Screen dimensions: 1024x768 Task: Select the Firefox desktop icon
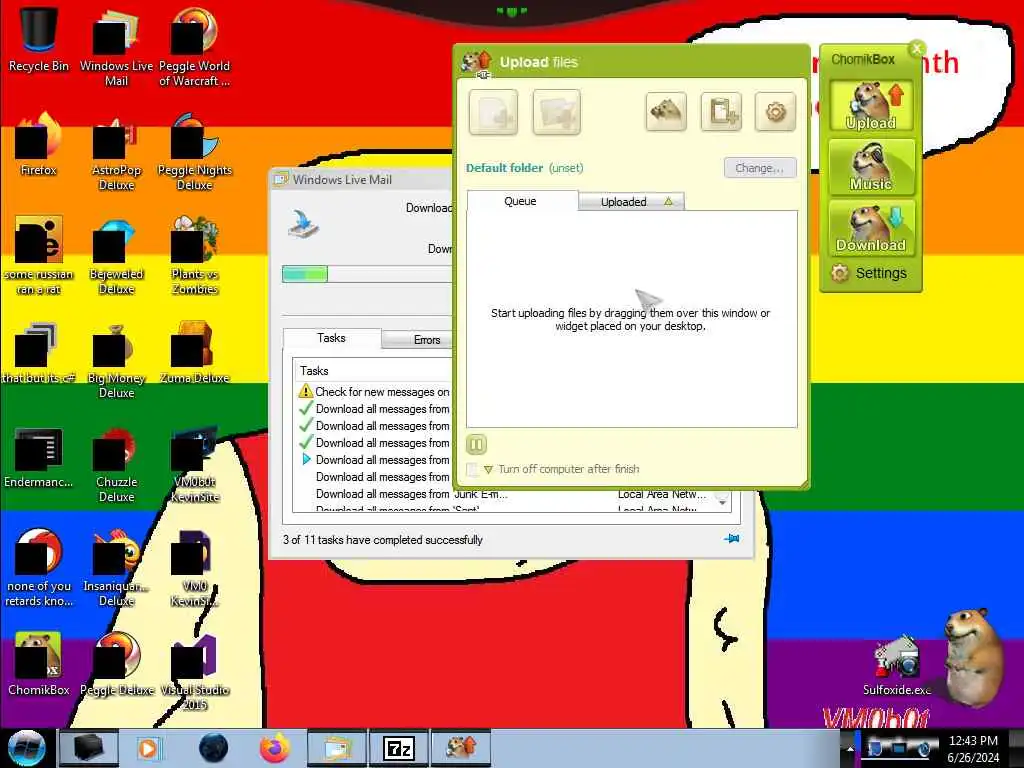39,145
